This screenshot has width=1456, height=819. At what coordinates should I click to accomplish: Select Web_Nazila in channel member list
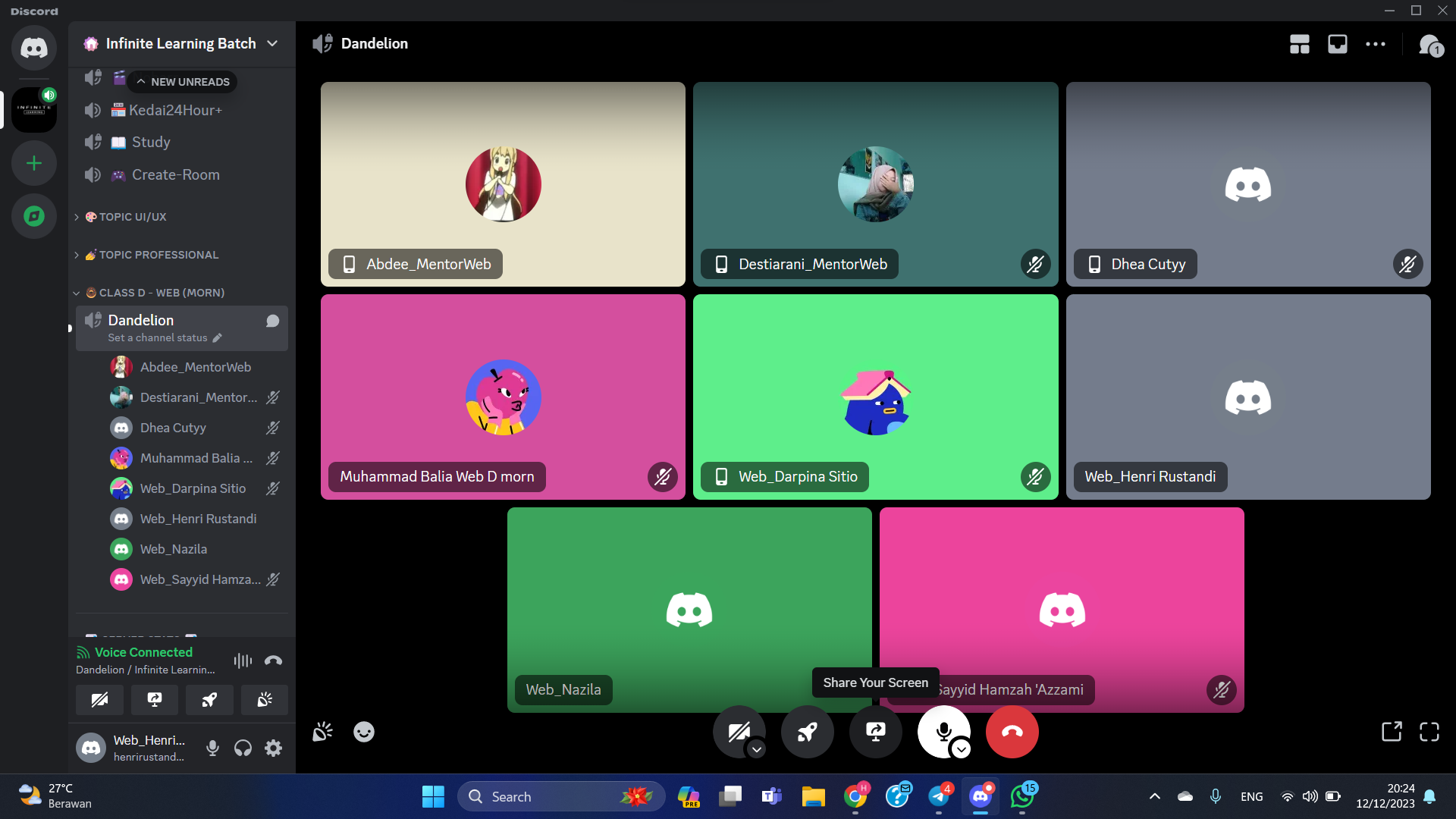197,549
